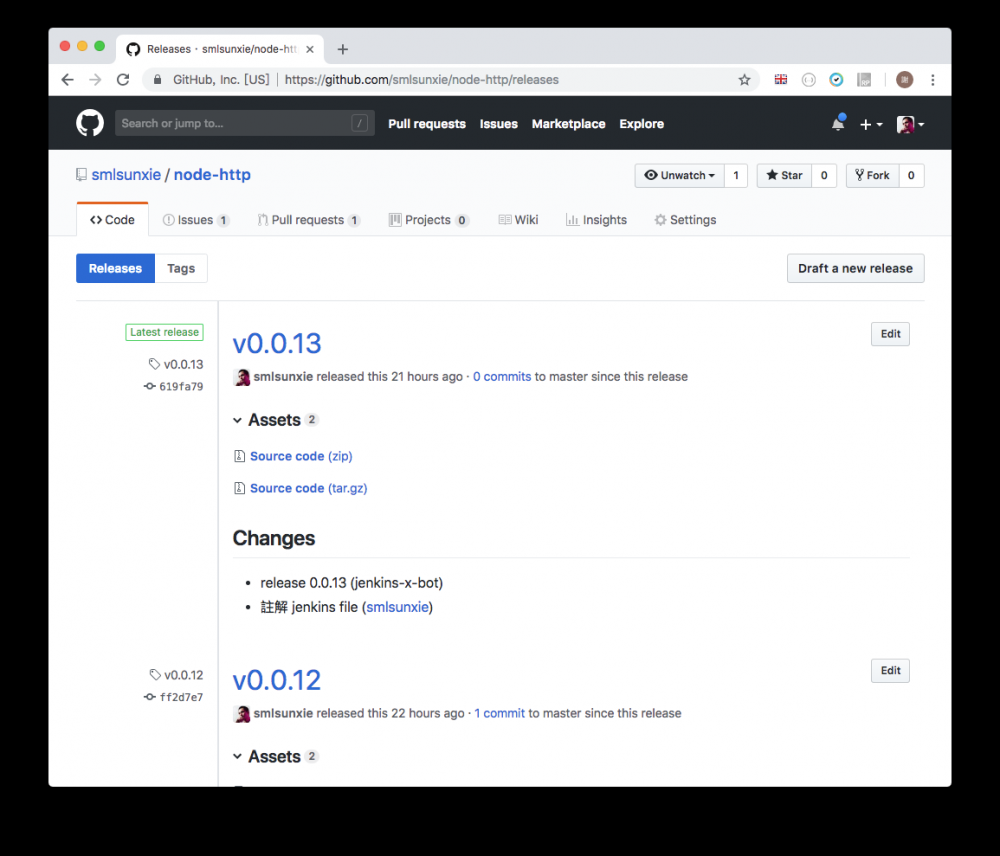This screenshot has width=1000, height=856.
Task: Click 0 commits link
Action: point(502,377)
